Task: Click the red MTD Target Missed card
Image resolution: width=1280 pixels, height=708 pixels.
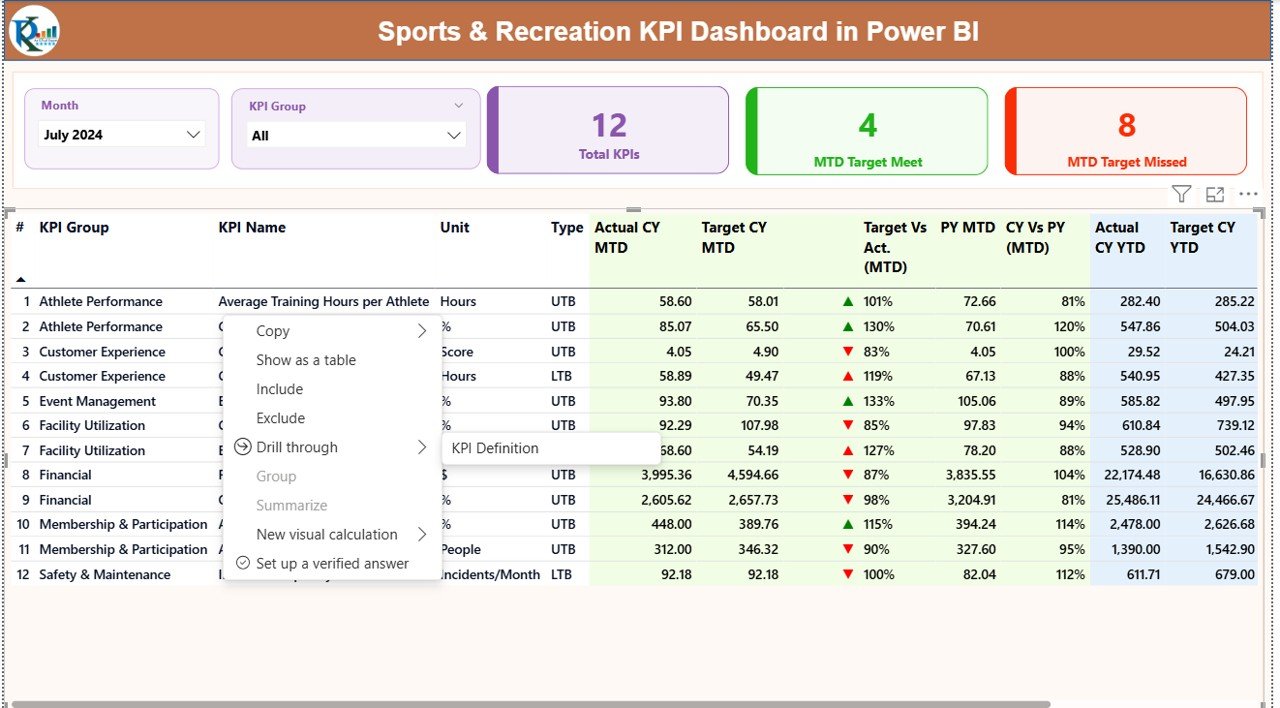Action: click(x=1125, y=130)
